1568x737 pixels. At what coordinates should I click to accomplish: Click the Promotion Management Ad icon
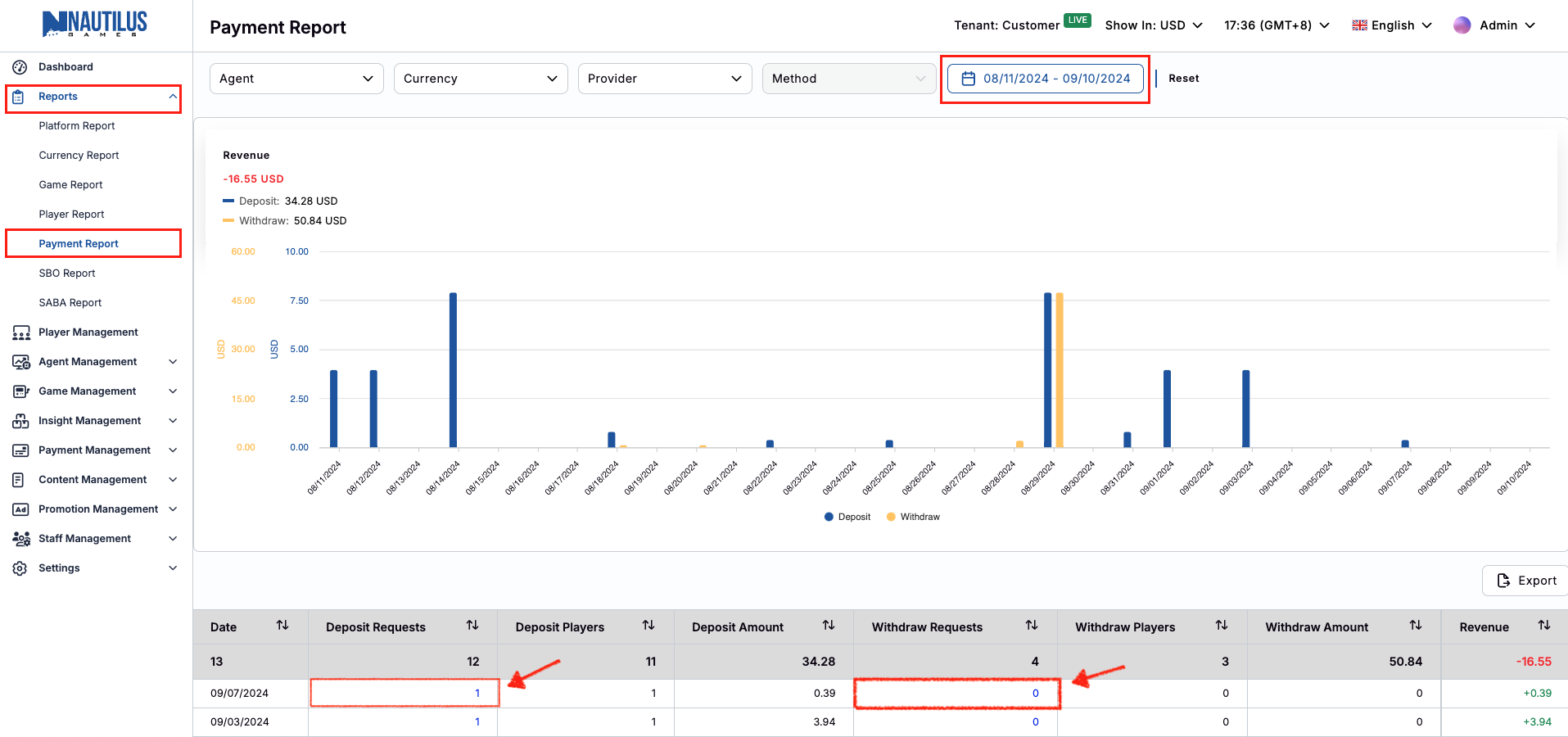click(20, 509)
